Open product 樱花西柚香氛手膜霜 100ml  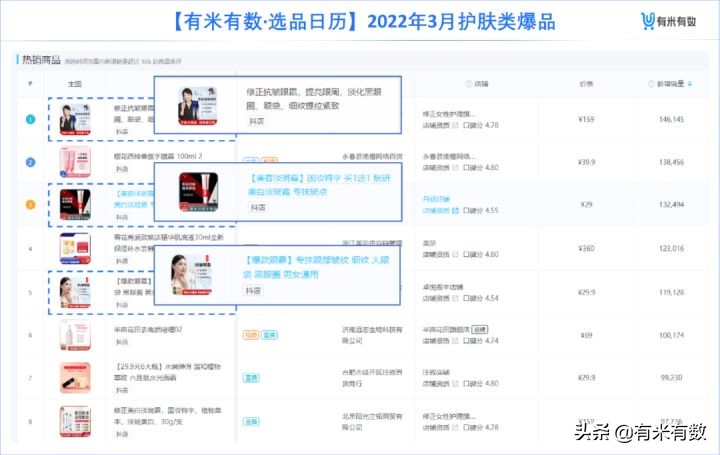pos(158,157)
